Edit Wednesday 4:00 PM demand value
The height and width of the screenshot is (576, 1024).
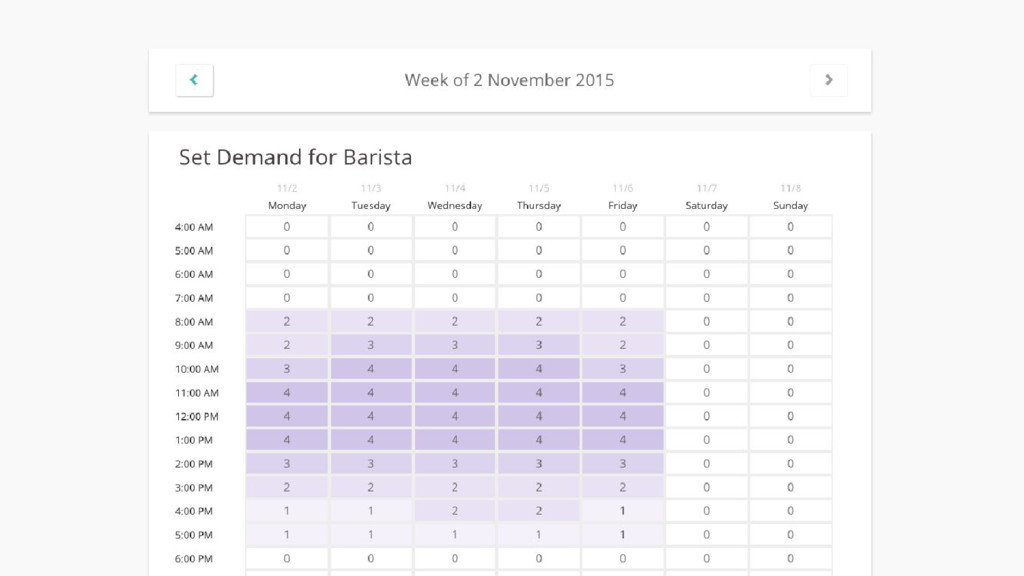coord(455,511)
